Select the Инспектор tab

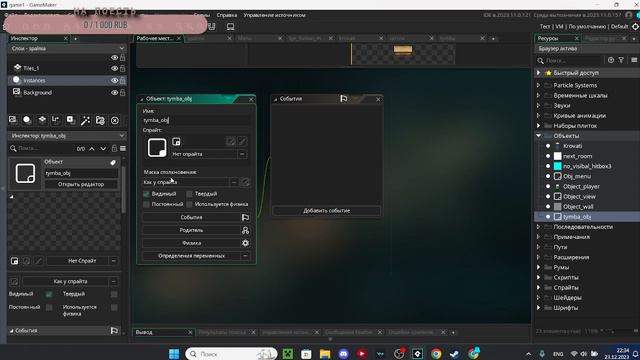pos(24,38)
